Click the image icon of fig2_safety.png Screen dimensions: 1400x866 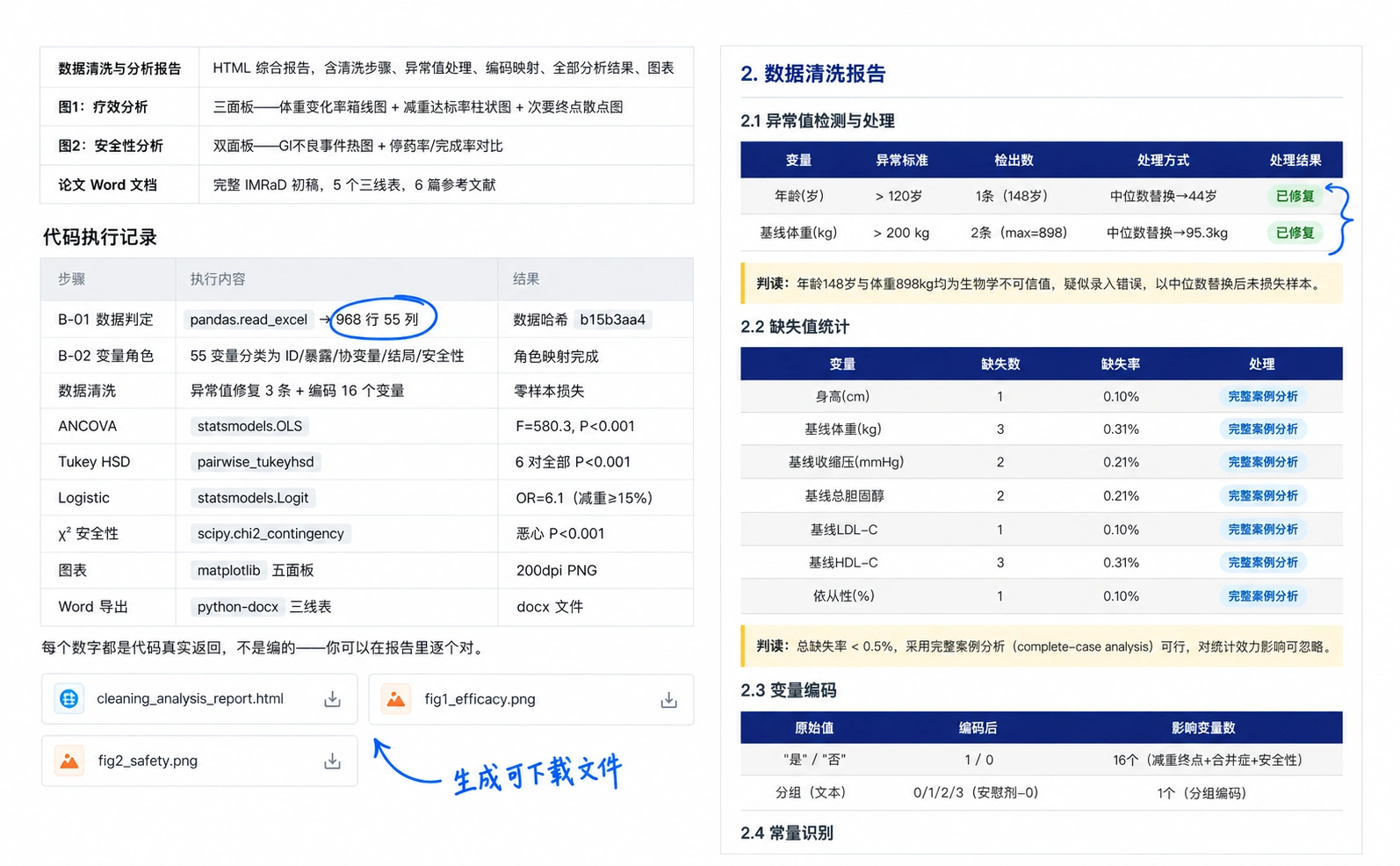coord(69,761)
